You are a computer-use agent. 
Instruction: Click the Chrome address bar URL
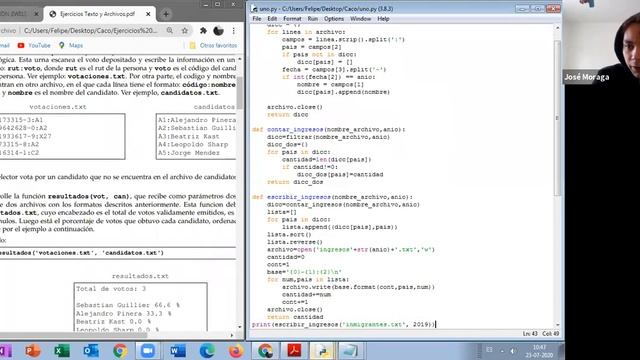click(x=90, y=31)
